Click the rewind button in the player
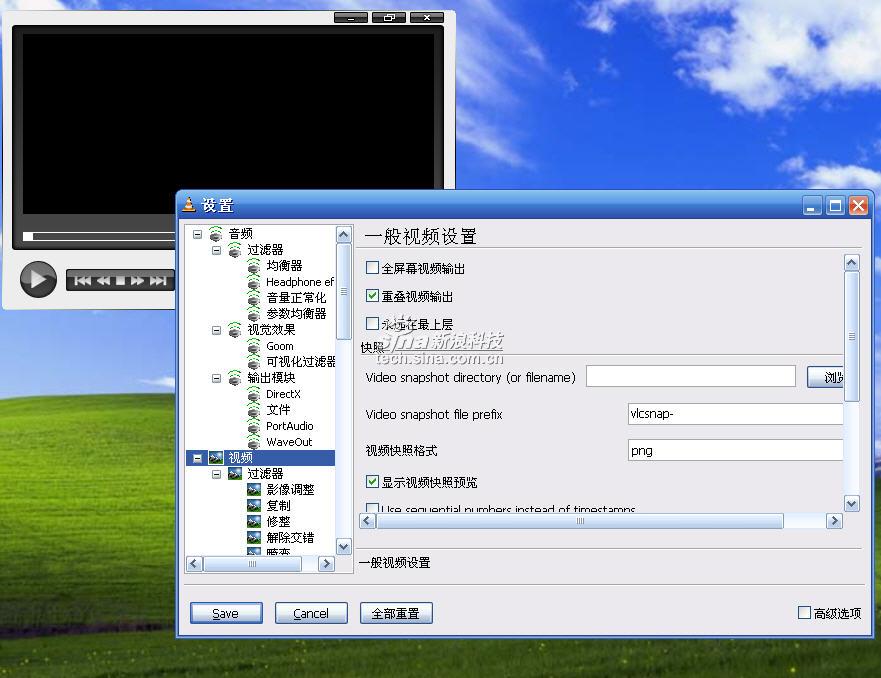This screenshot has height=678, width=881. coord(103,280)
